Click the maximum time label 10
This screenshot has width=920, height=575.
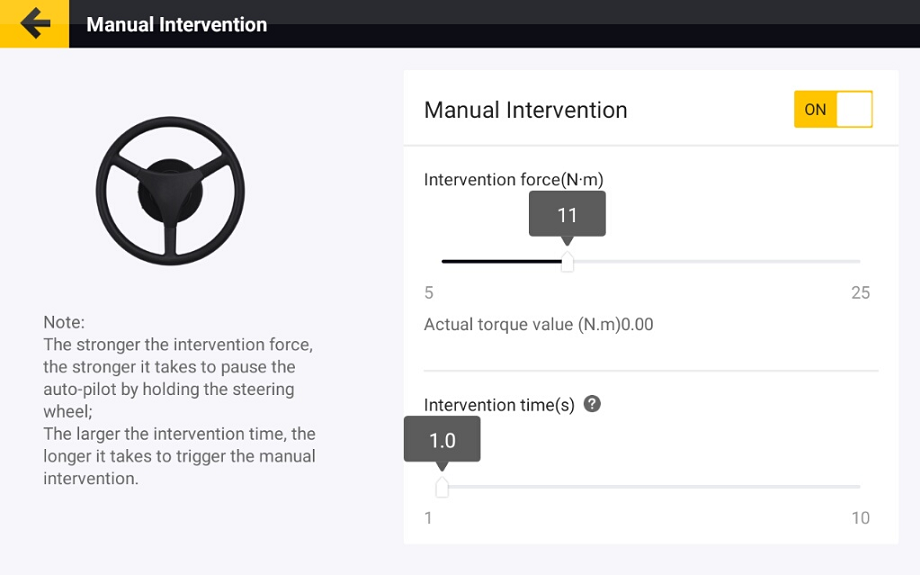(861, 518)
